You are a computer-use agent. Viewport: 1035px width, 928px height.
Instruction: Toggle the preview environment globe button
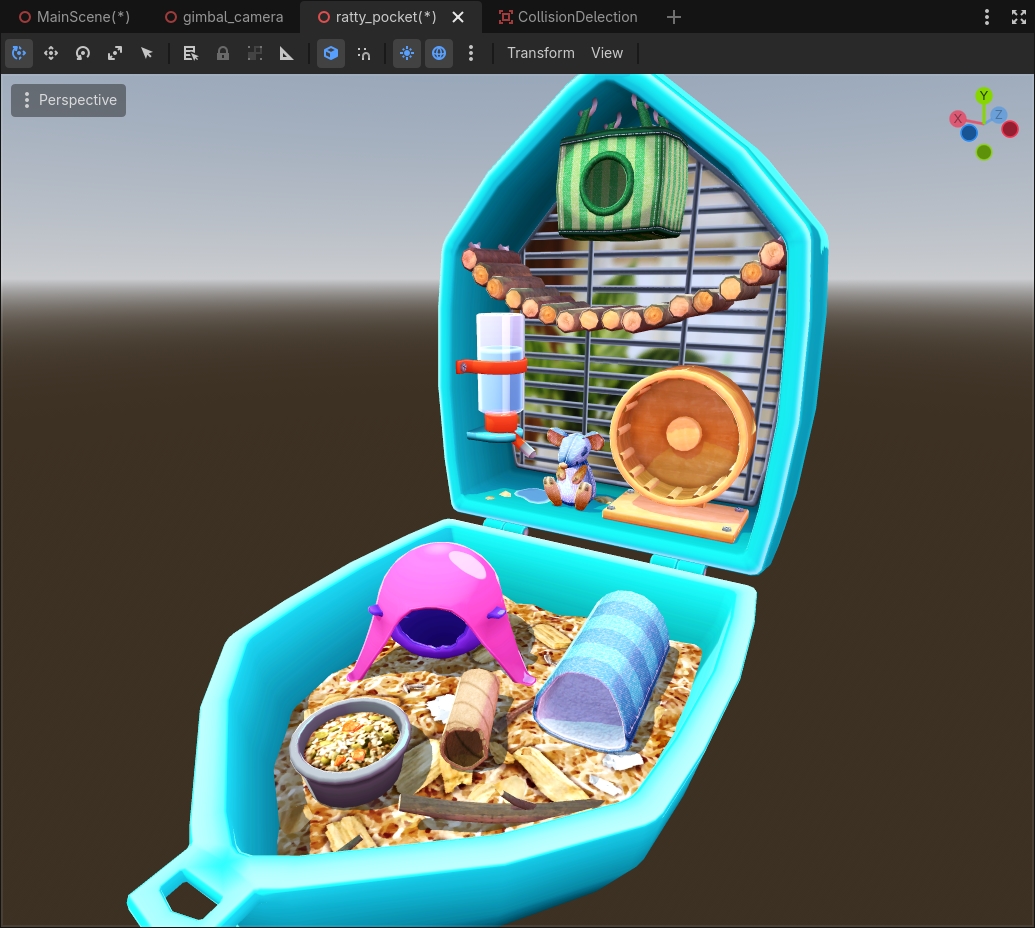click(x=439, y=53)
